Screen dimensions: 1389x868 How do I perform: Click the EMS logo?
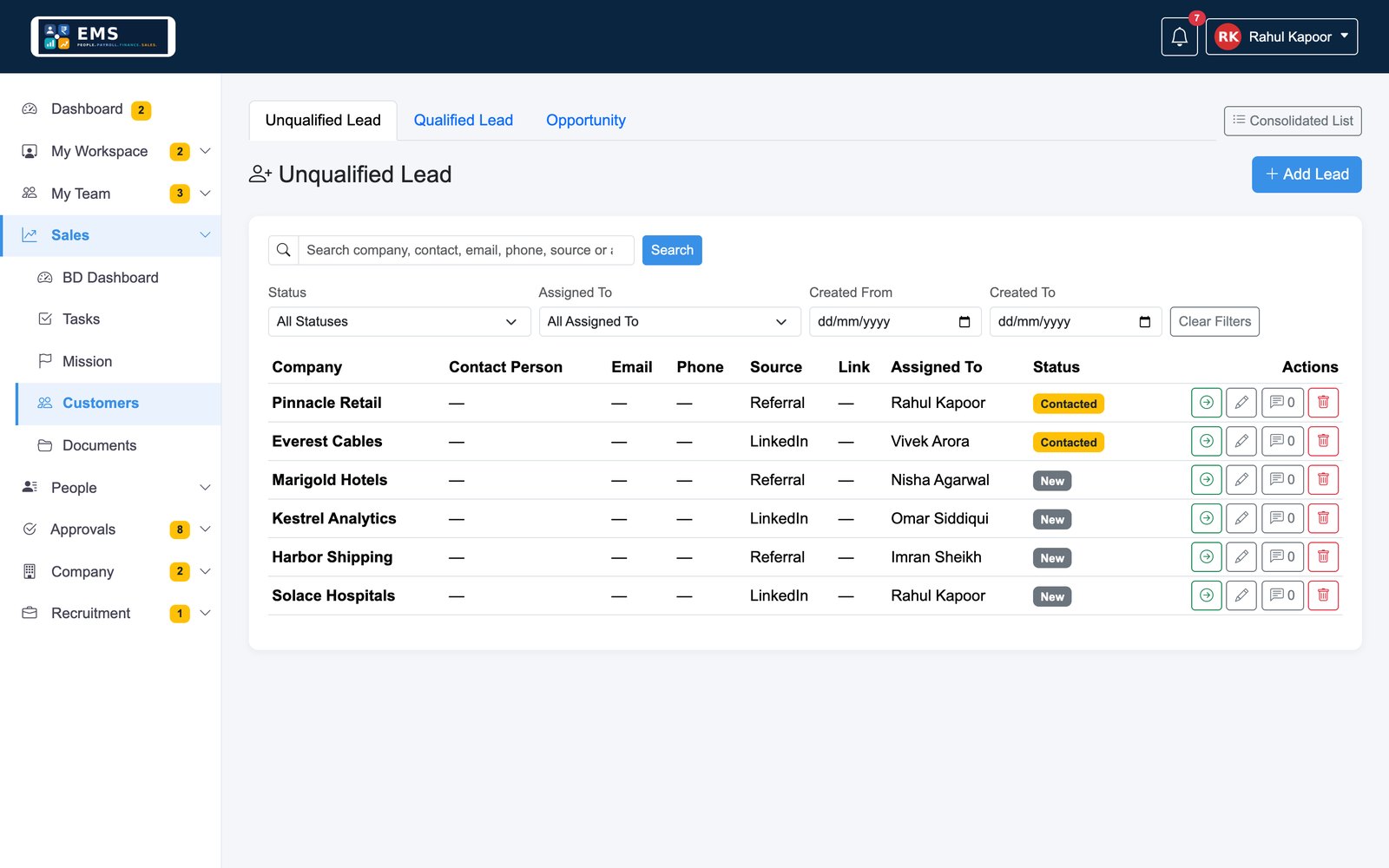[x=103, y=36]
